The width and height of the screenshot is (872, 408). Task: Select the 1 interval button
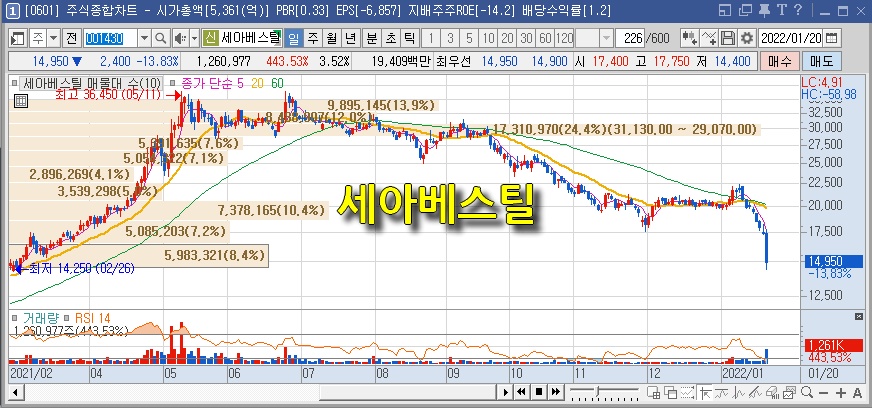pos(431,38)
